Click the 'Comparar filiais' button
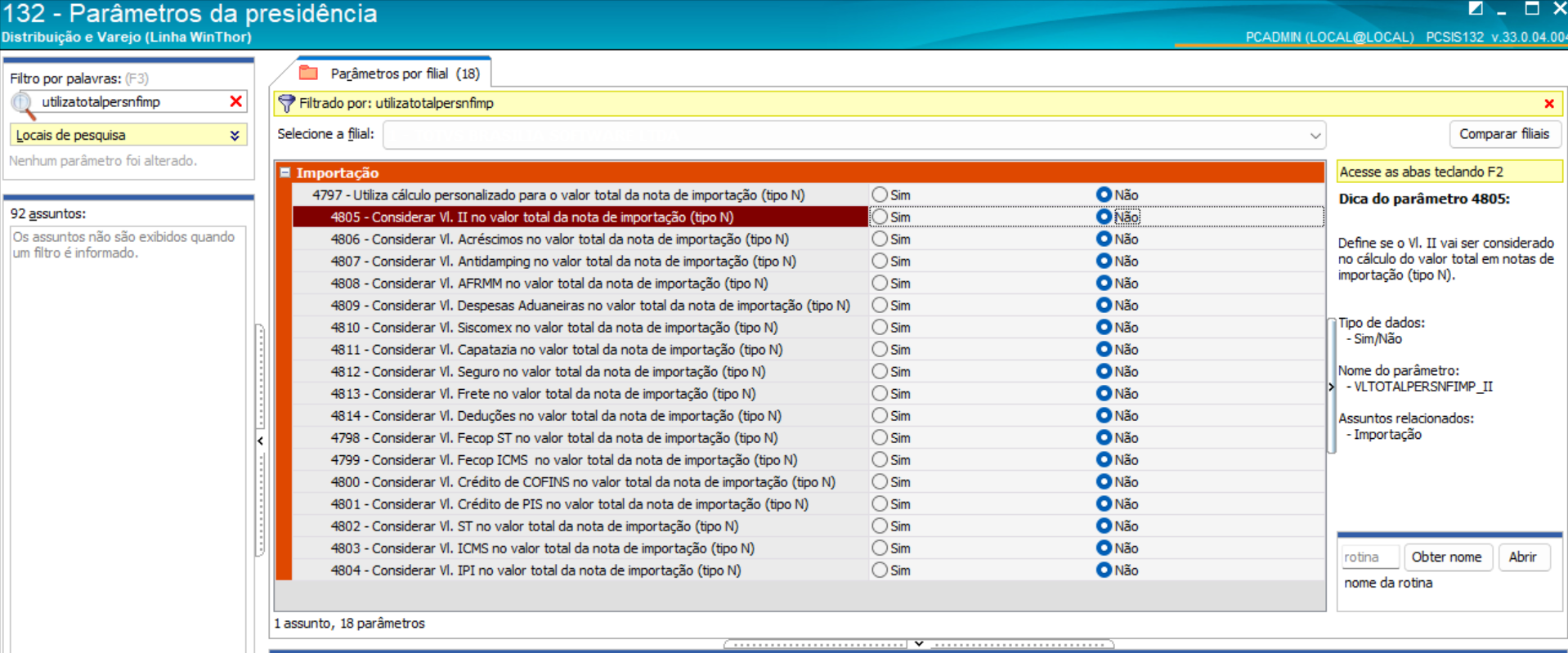Viewport: 1568px width, 653px height. [x=1504, y=134]
